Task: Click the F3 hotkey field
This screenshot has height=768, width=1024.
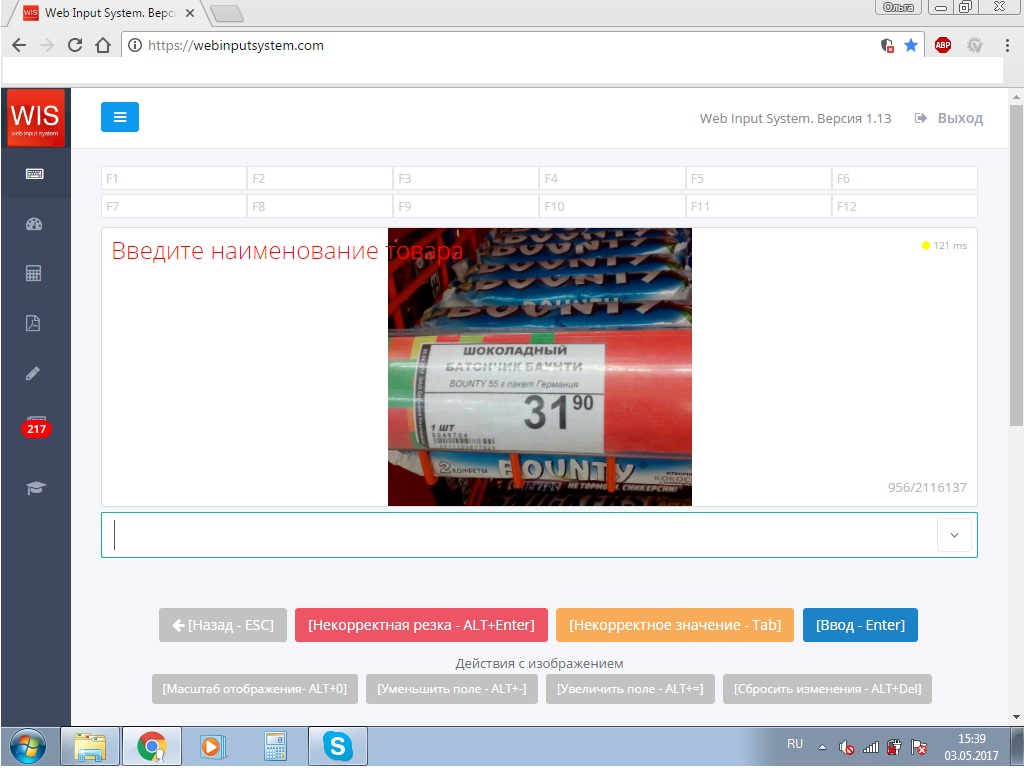Action: tap(466, 178)
